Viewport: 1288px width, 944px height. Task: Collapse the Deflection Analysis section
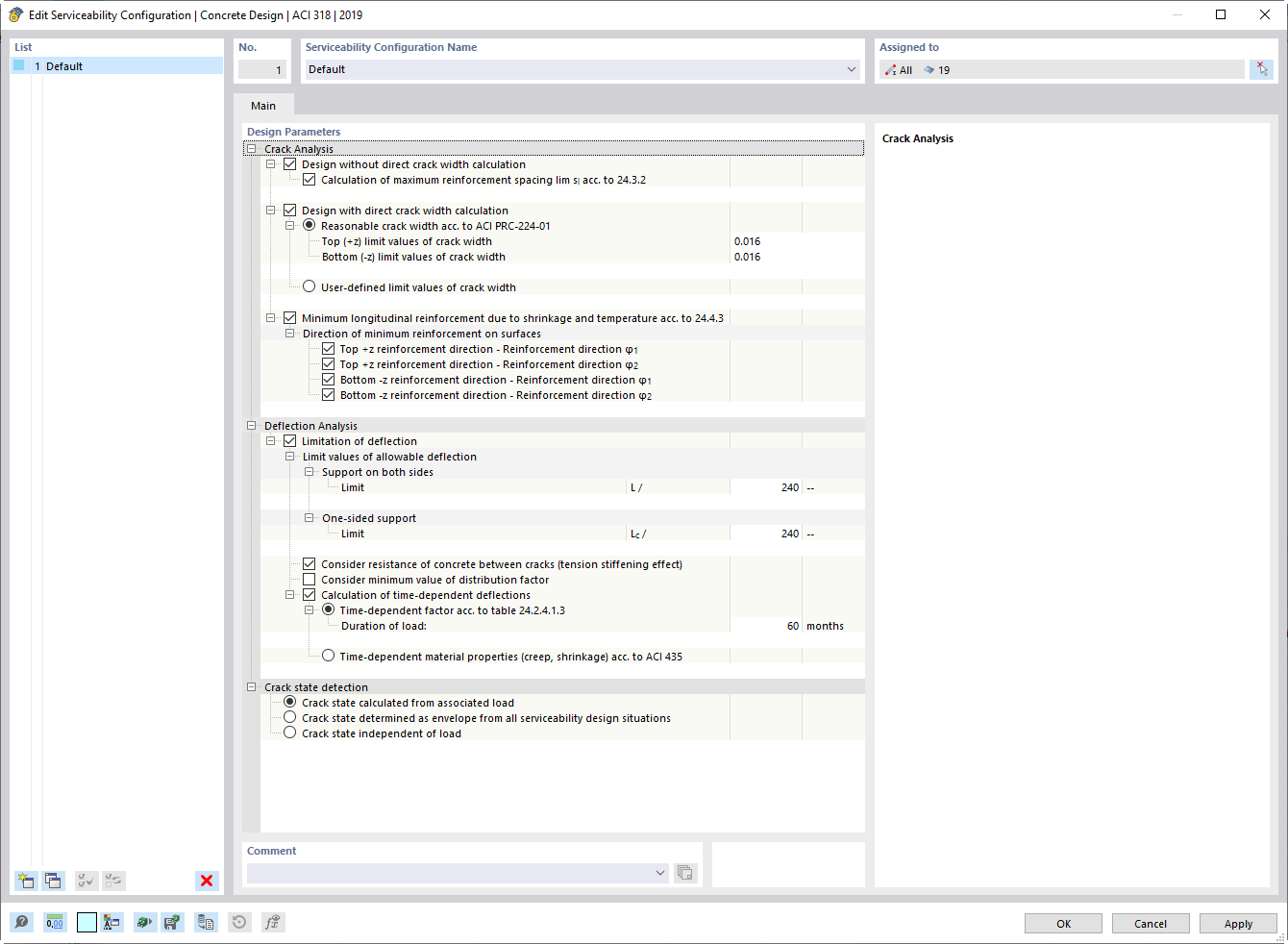[251, 425]
